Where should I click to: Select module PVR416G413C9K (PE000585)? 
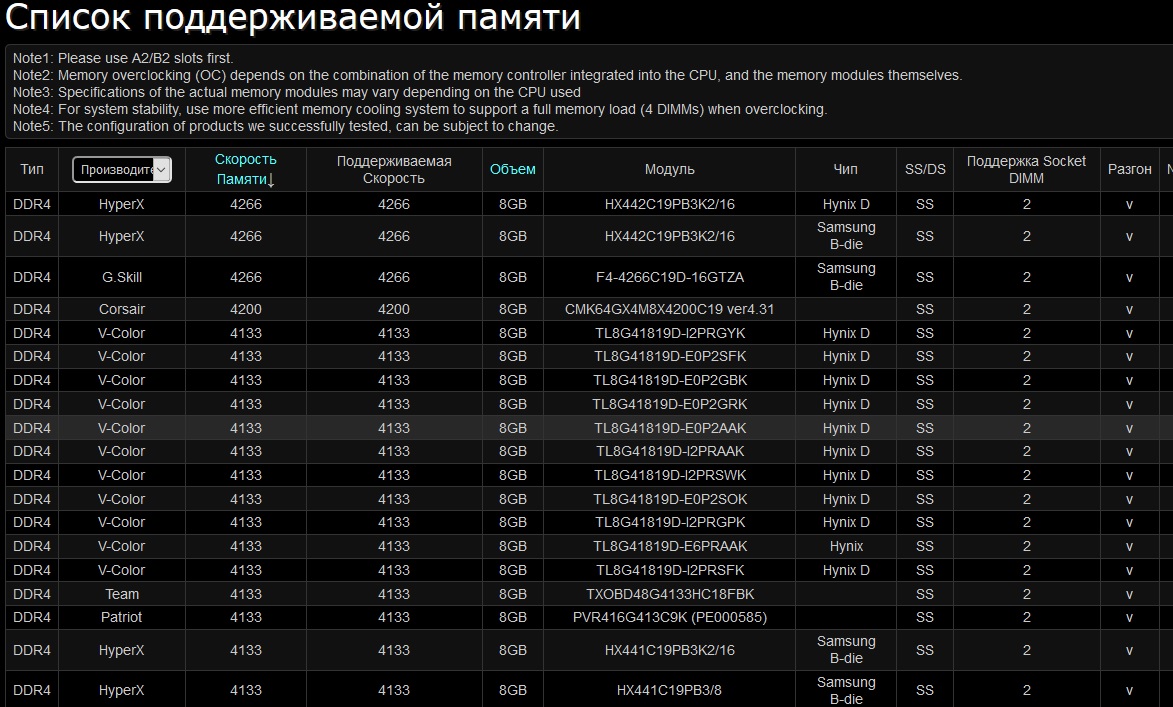670,617
